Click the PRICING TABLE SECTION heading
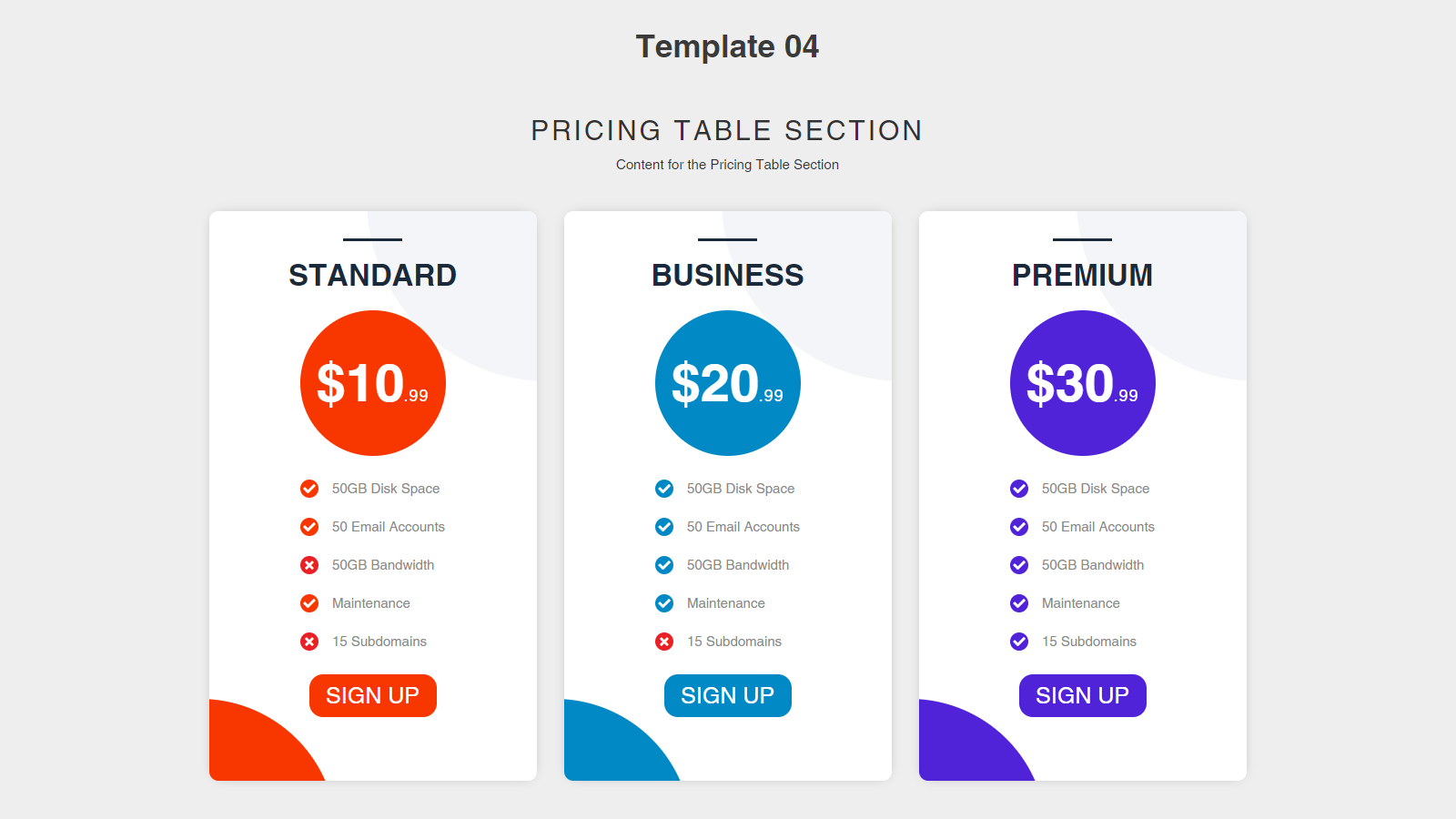The width and height of the screenshot is (1456, 819). pyautogui.click(x=727, y=130)
